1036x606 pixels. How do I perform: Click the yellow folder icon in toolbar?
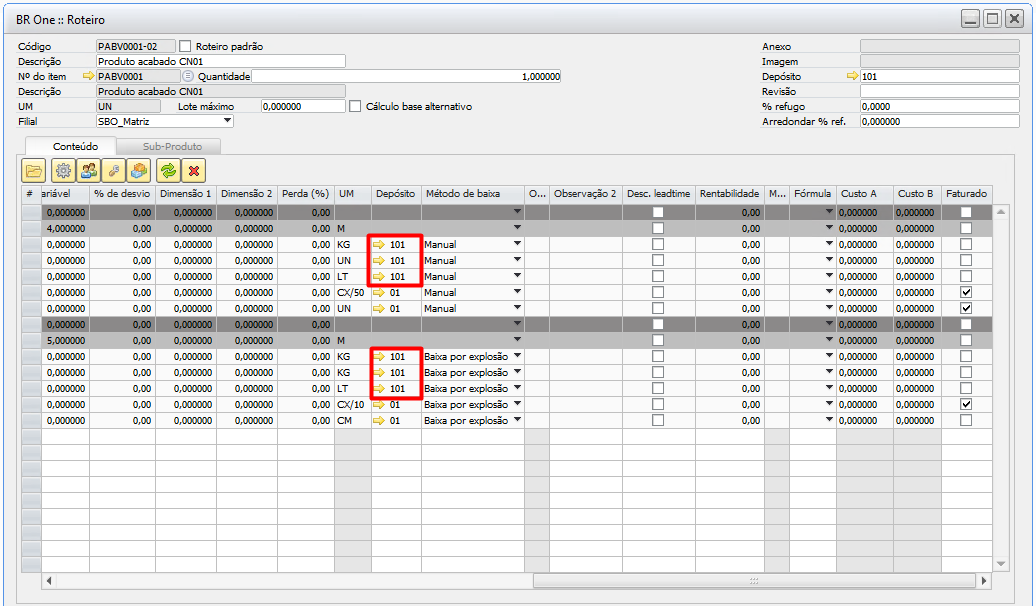(x=35, y=170)
